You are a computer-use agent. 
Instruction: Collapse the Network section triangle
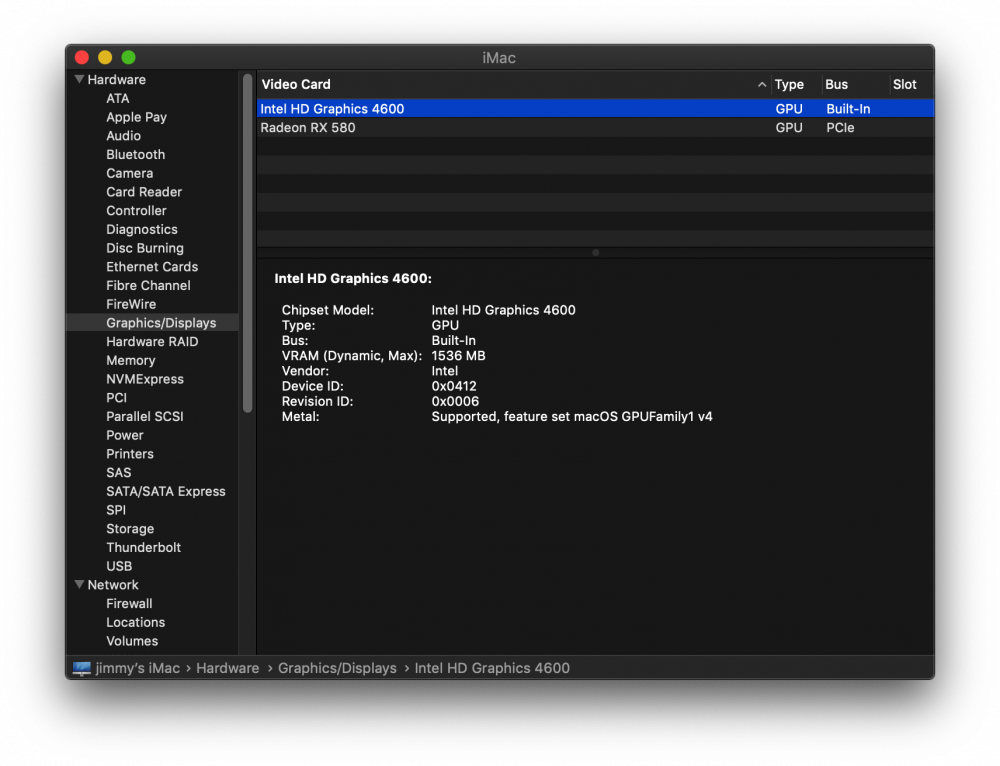(80, 584)
